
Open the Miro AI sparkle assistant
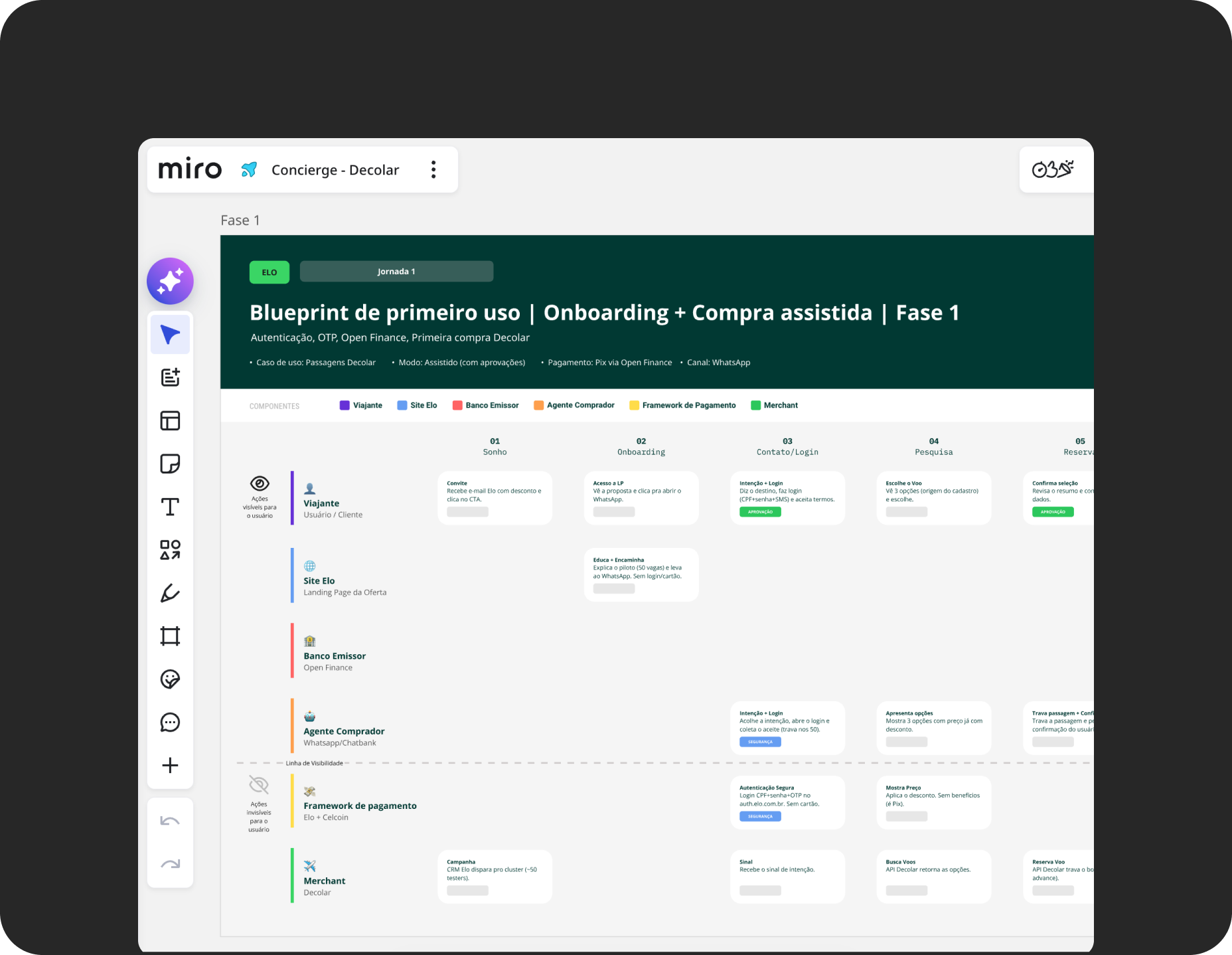pyautogui.click(x=170, y=281)
